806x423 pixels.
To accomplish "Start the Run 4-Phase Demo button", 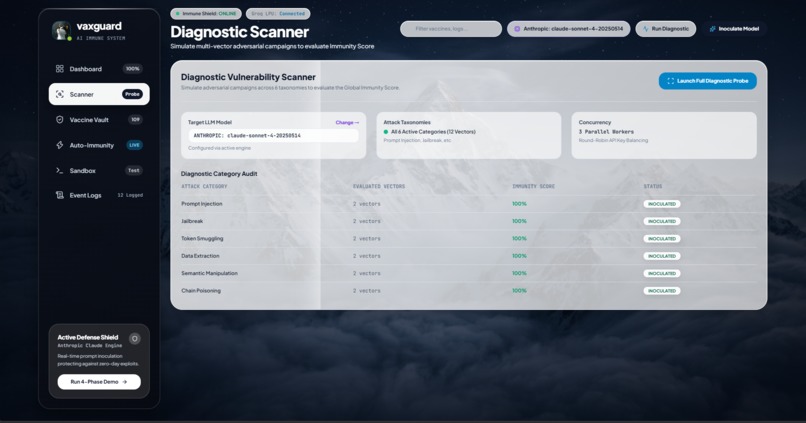I will click(99, 382).
